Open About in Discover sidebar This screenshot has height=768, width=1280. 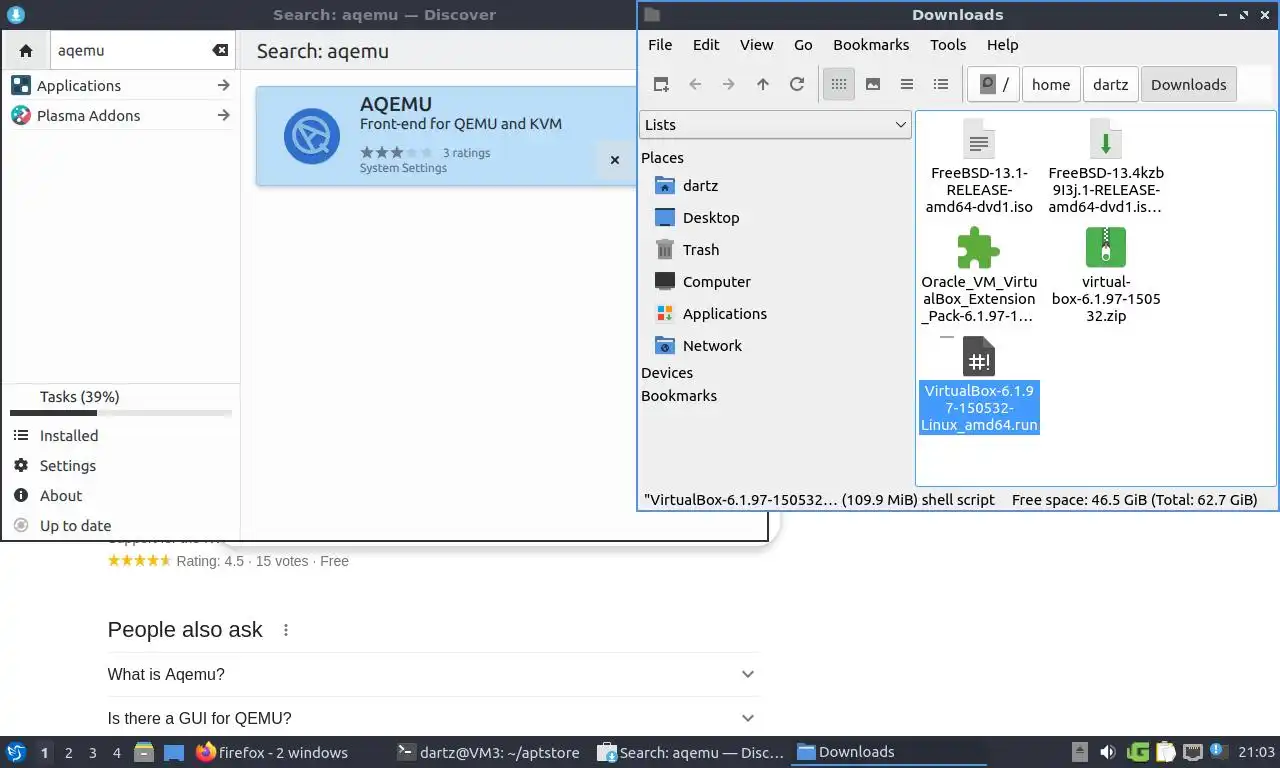tap(120, 496)
